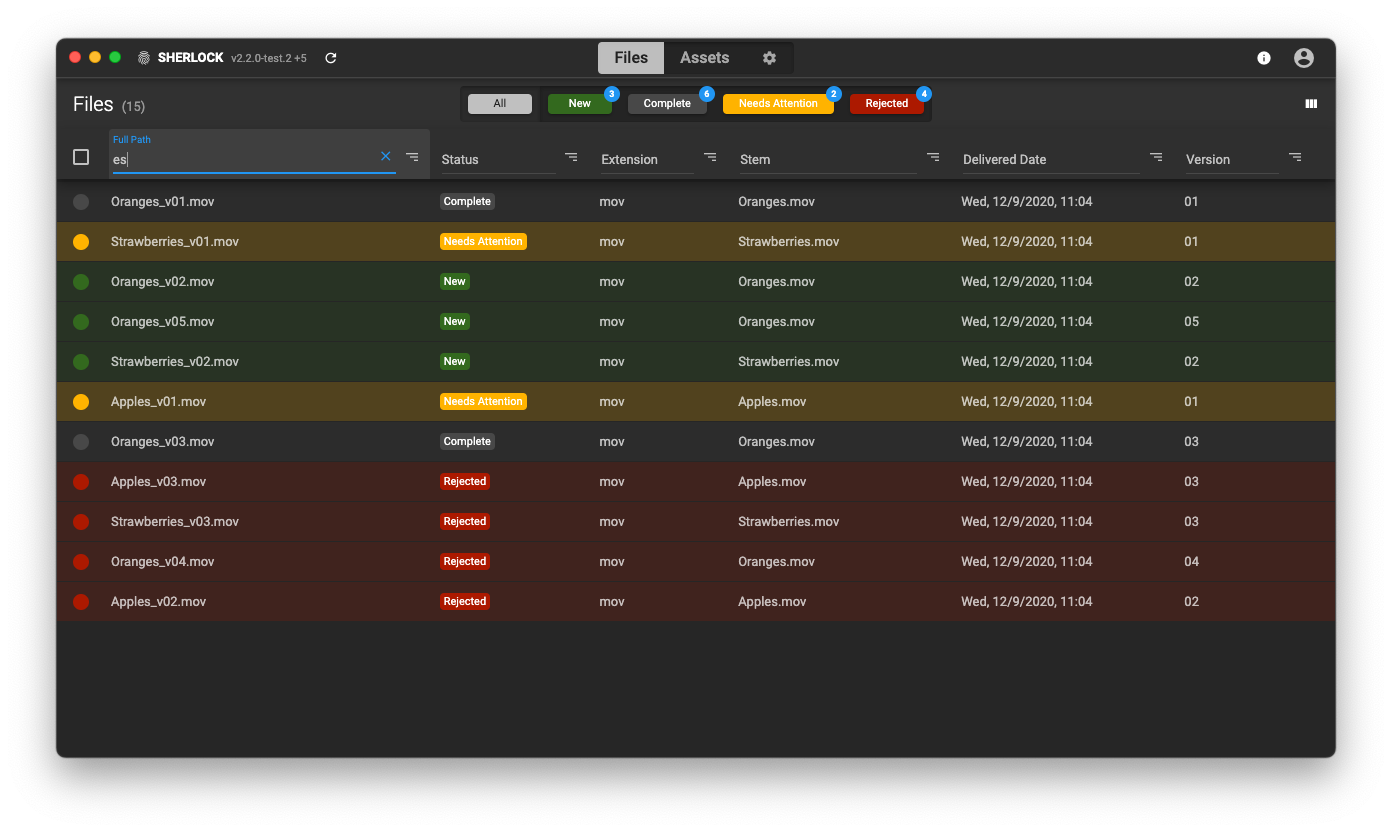Click the Sherlock fingerprint logo icon
Image resolution: width=1392 pixels, height=832 pixels.
pos(144,58)
